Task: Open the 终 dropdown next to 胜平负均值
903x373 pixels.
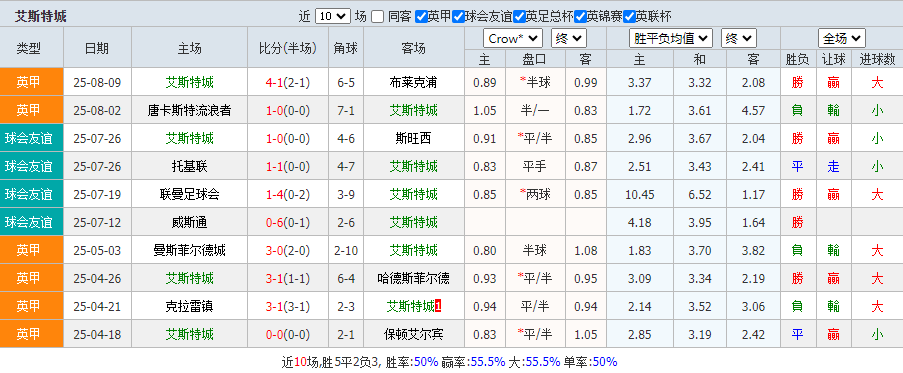Action: pos(739,39)
